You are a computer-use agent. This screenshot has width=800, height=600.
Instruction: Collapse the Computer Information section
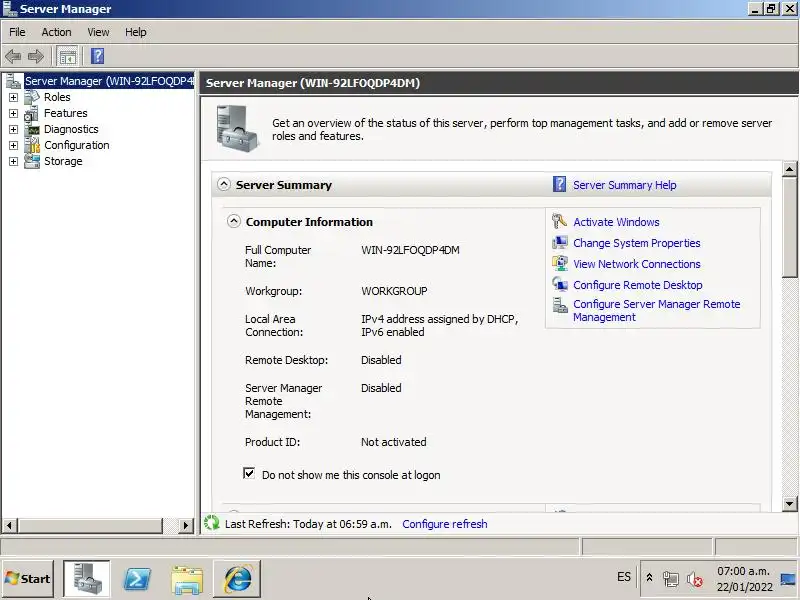pos(234,221)
